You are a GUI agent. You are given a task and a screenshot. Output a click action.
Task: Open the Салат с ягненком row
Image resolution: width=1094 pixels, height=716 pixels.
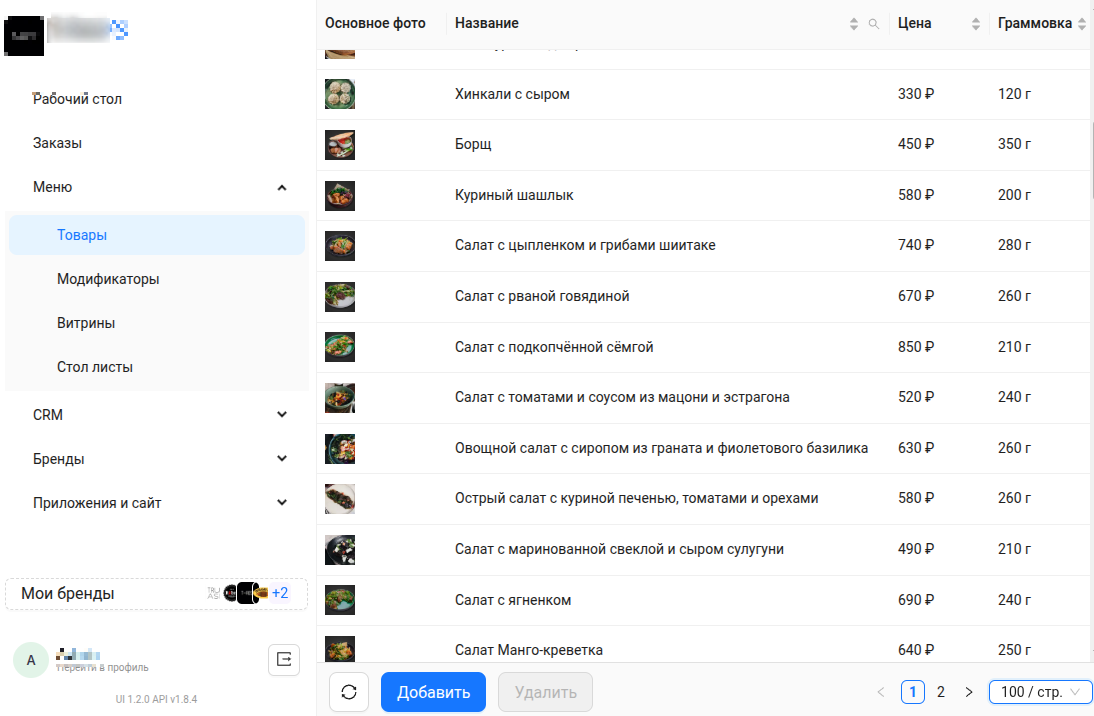click(x=513, y=600)
